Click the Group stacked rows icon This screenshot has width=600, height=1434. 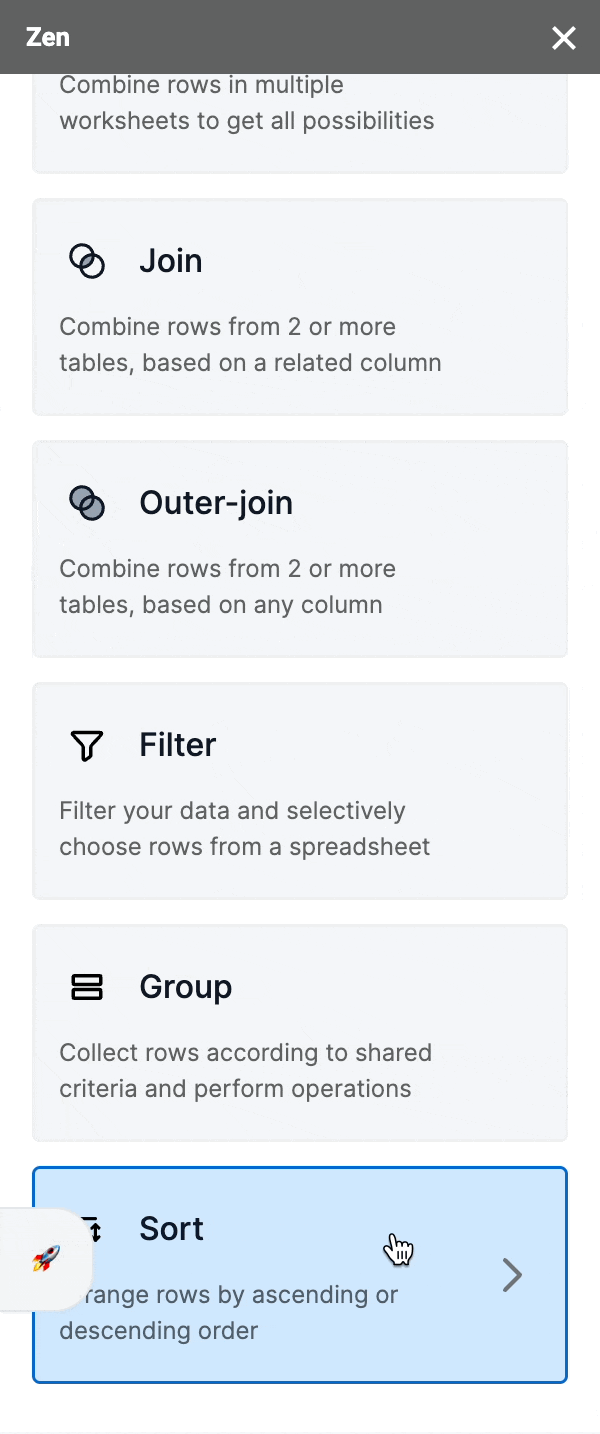click(x=87, y=987)
